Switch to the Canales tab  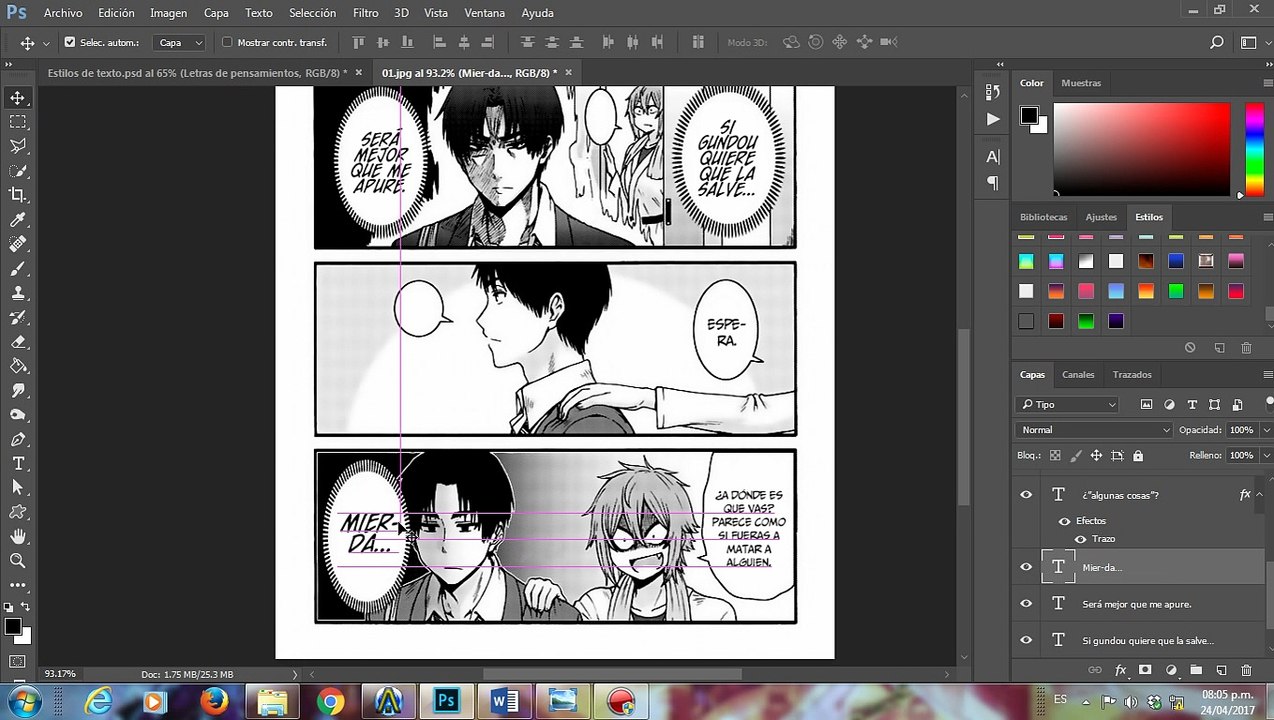click(1078, 375)
